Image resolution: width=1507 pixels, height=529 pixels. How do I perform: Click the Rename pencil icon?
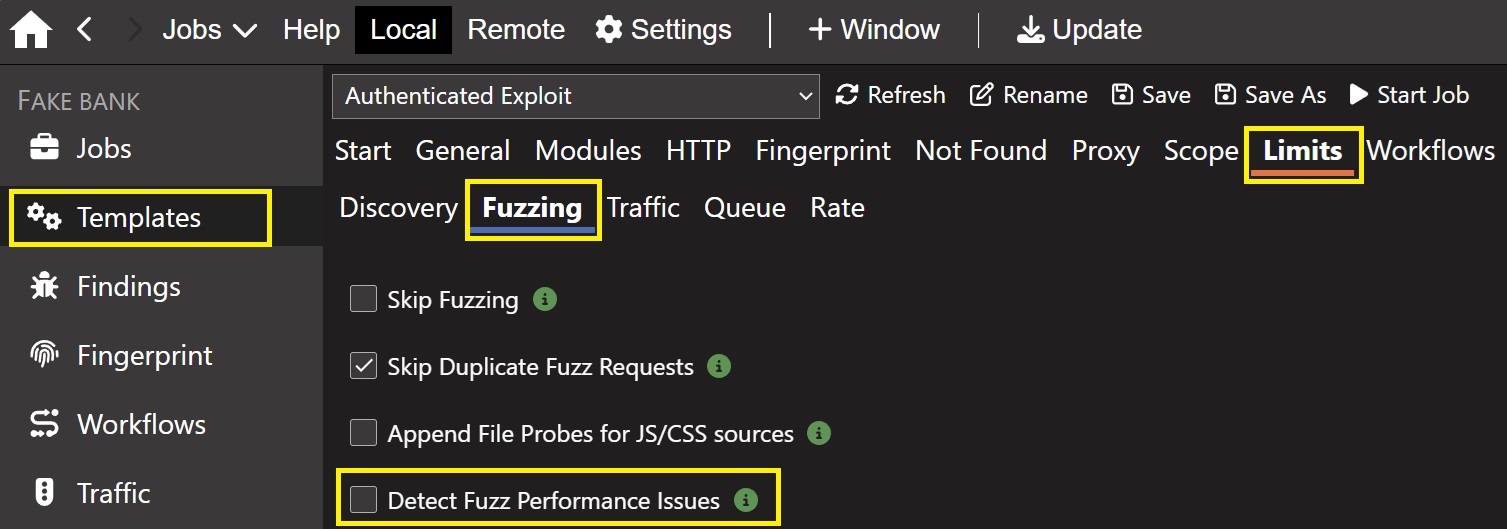[x=982, y=95]
